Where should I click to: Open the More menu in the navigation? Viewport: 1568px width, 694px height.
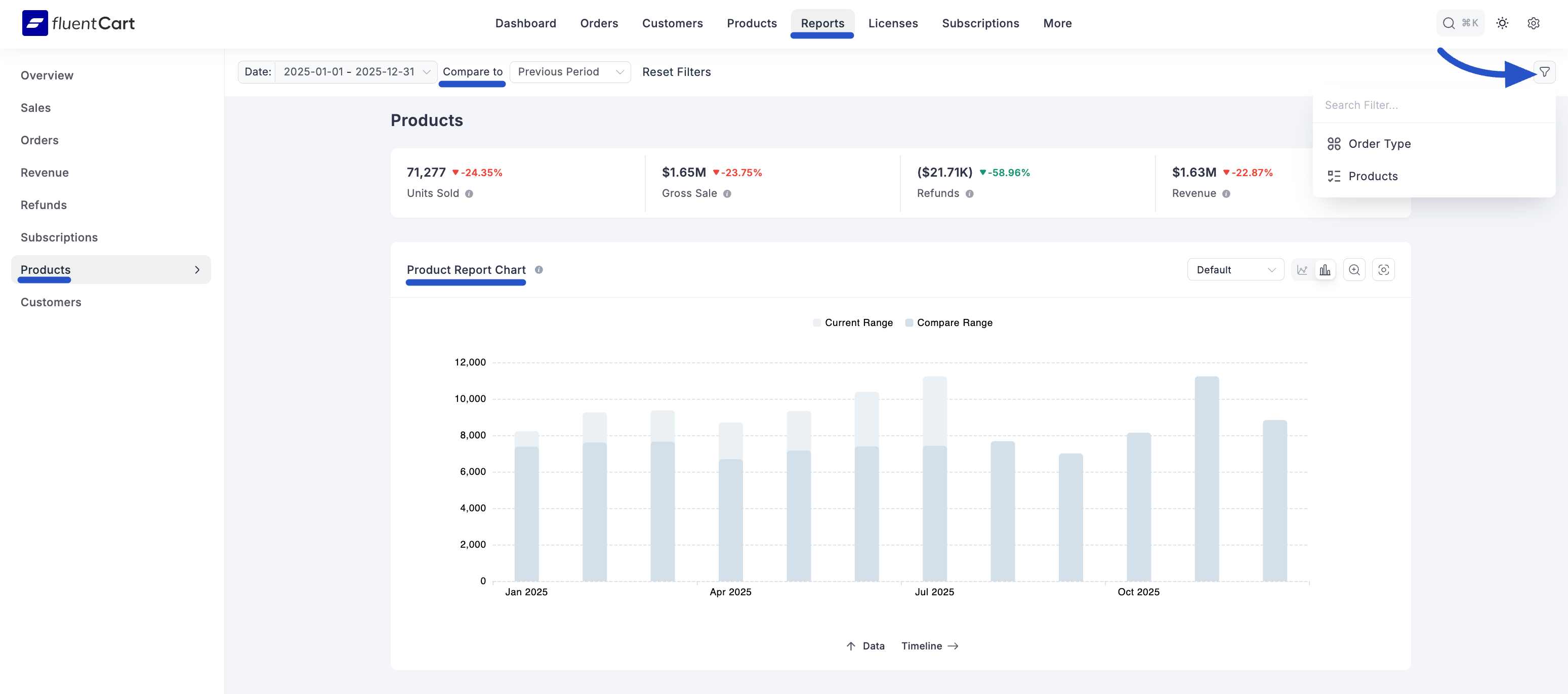click(x=1057, y=23)
